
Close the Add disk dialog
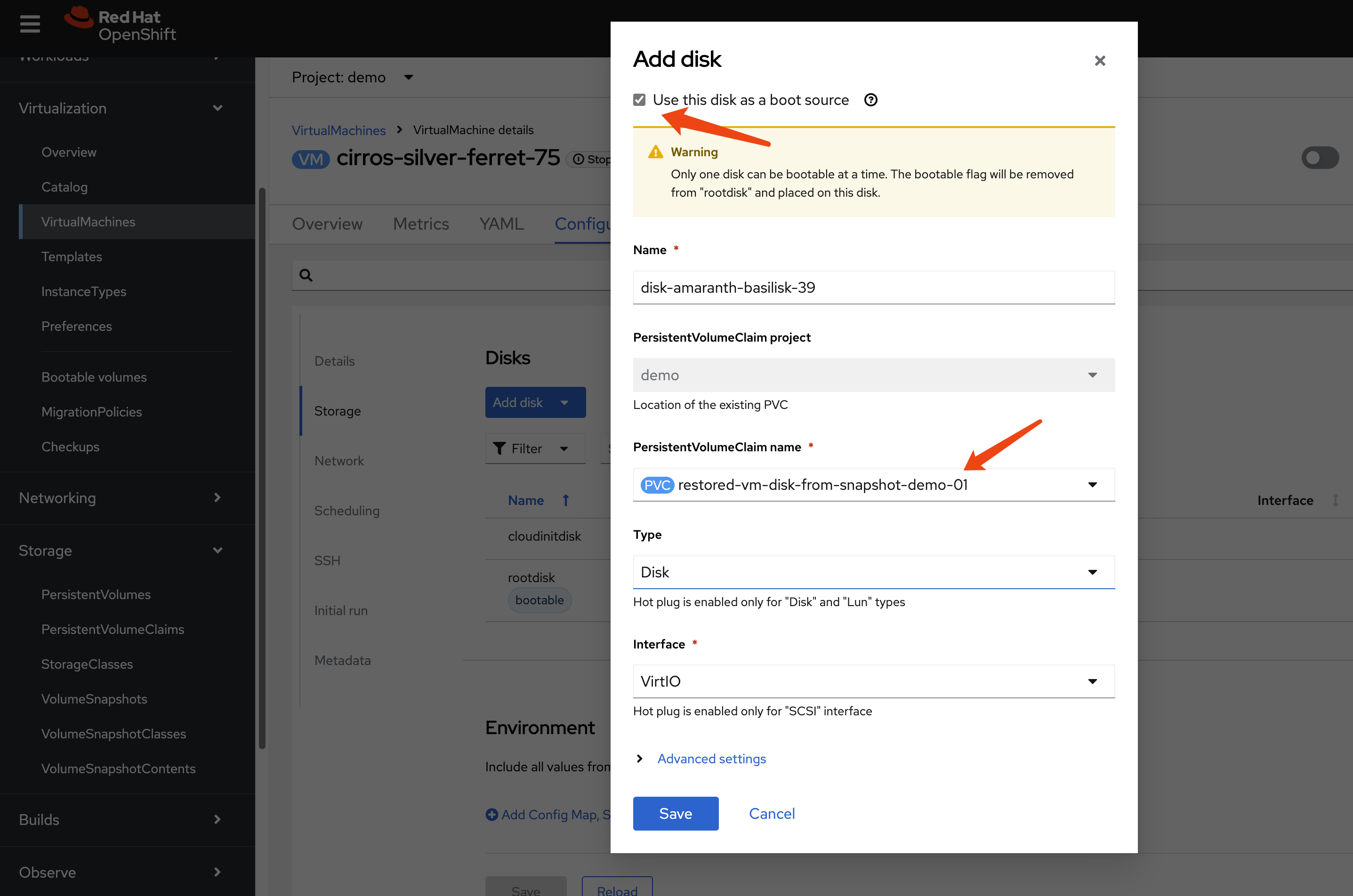click(x=1099, y=61)
